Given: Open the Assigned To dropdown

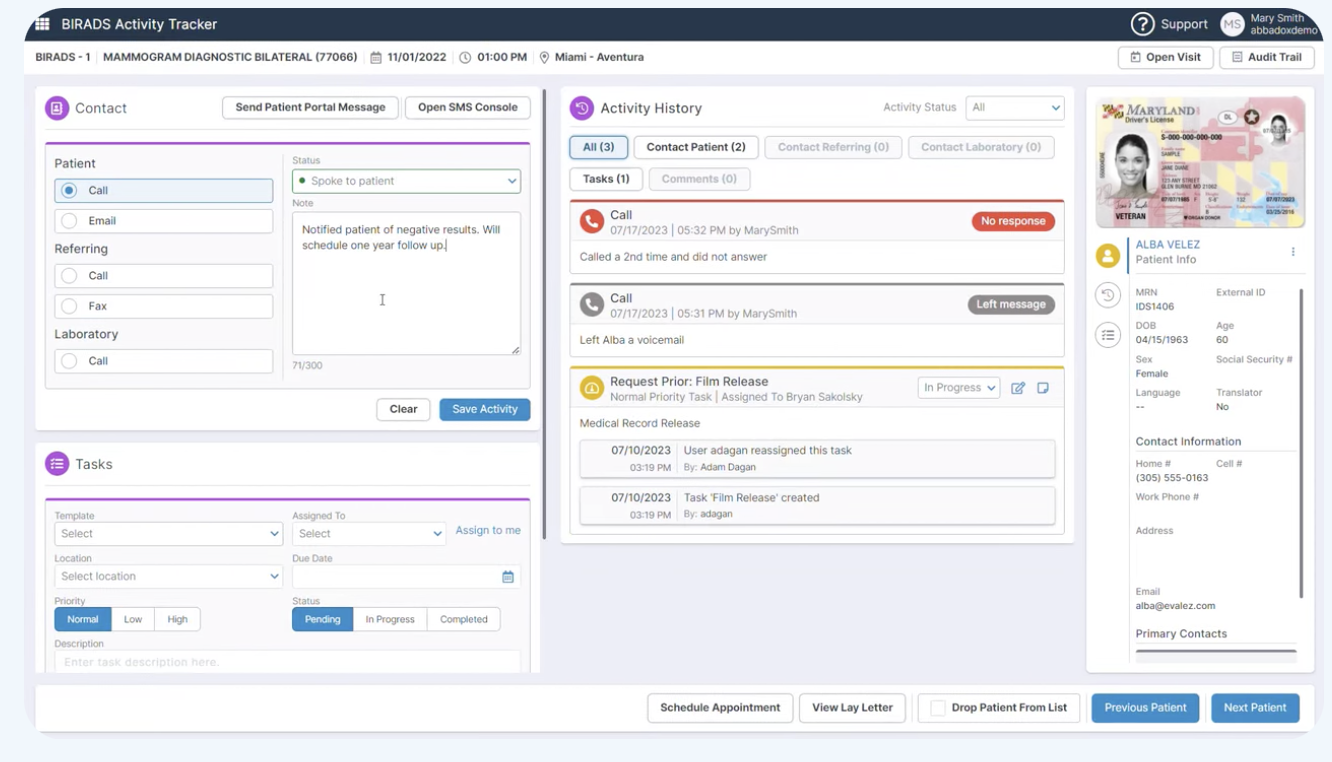Looking at the screenshot, I should 369,534.
